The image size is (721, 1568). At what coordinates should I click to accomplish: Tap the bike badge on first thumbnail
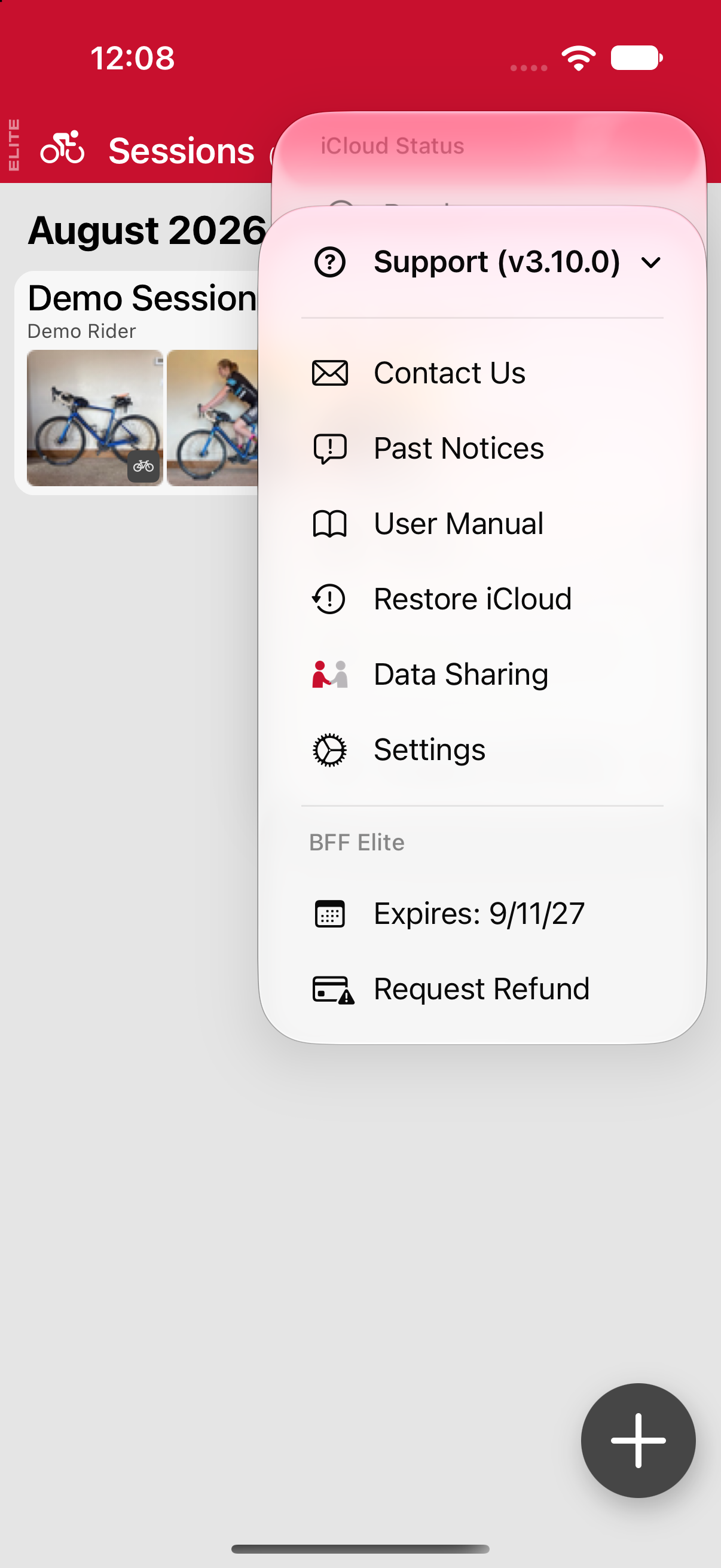point(143,467)
